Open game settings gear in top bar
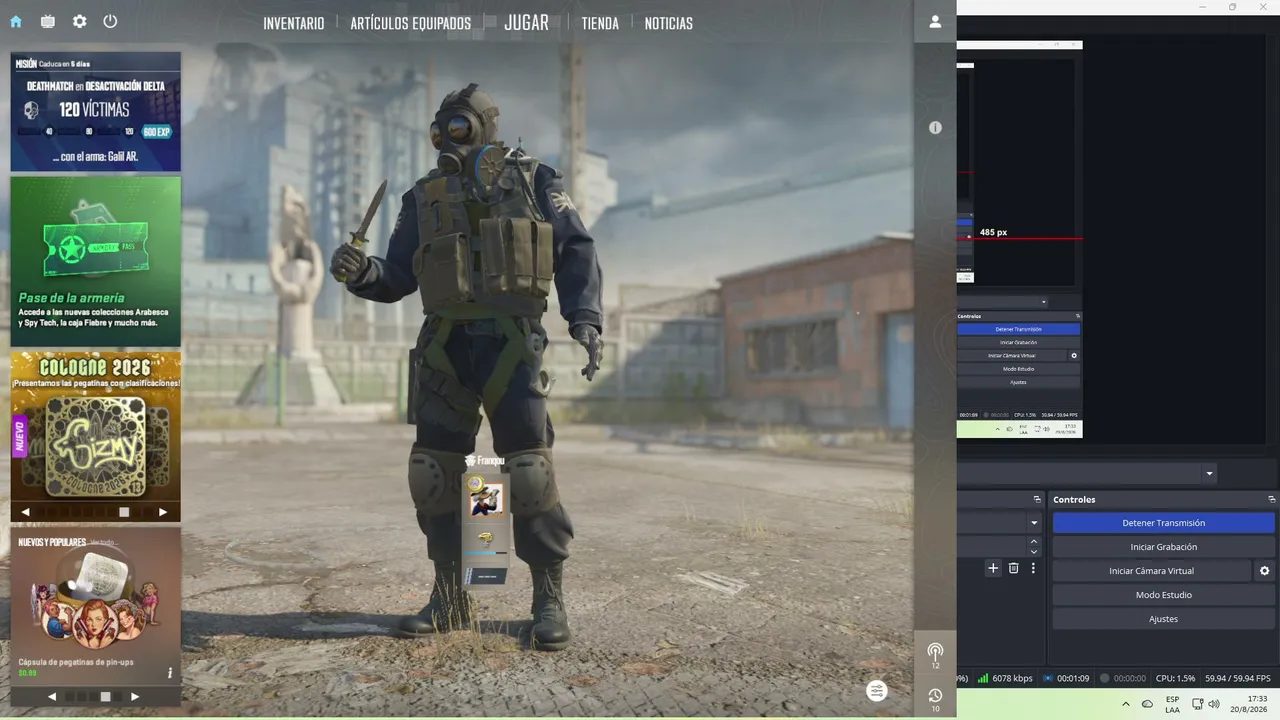Image resolution: width=1280 pixels, height=720 pixels. tap(80, 21)
